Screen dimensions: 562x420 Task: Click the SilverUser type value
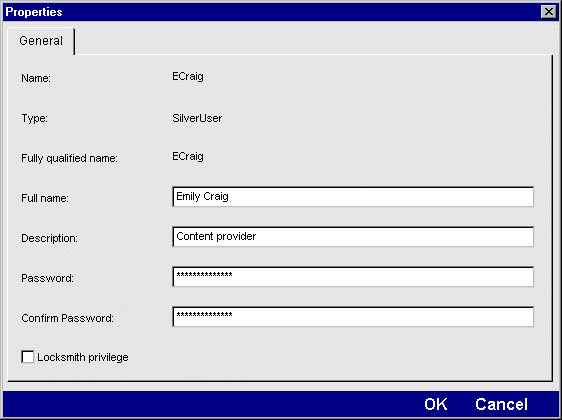197,118
